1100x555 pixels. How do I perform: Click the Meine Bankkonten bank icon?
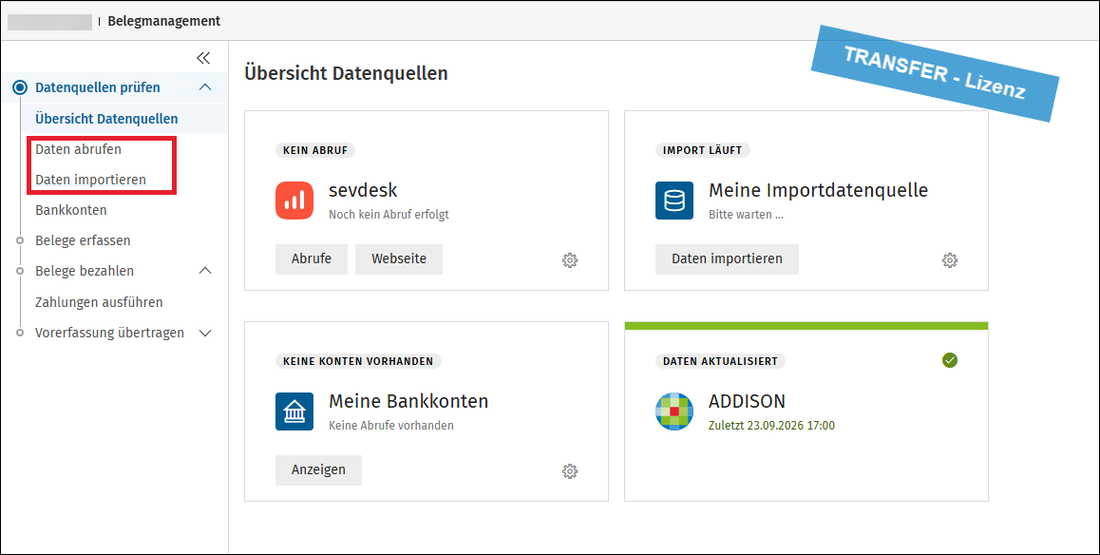(x=294, y=411)
